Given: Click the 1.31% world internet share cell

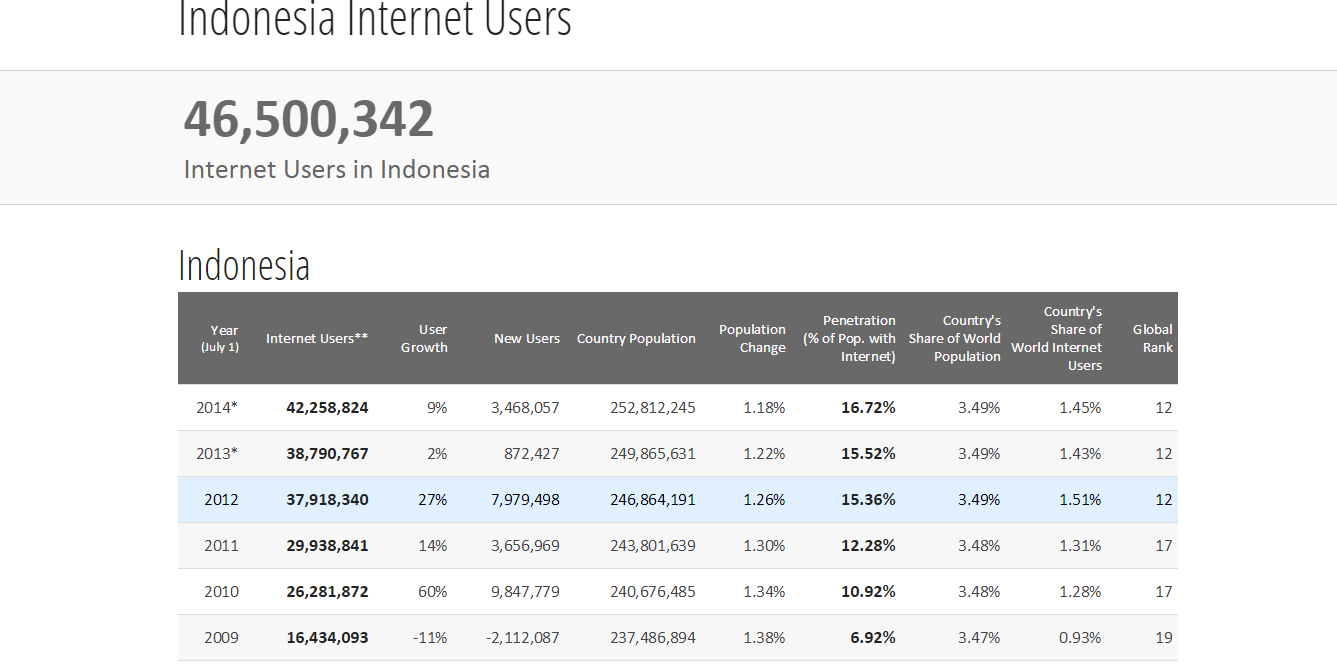Looking at the screenshot, I should [x=1080, y=545].
